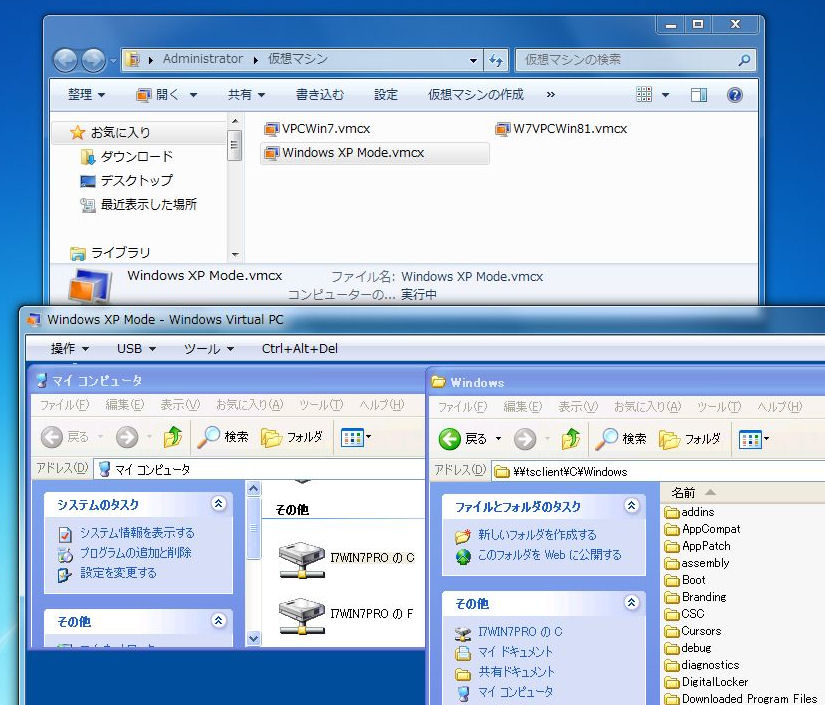
Task: Open the USB menu in Windows Virtual PC
Action: coord(136,349)
